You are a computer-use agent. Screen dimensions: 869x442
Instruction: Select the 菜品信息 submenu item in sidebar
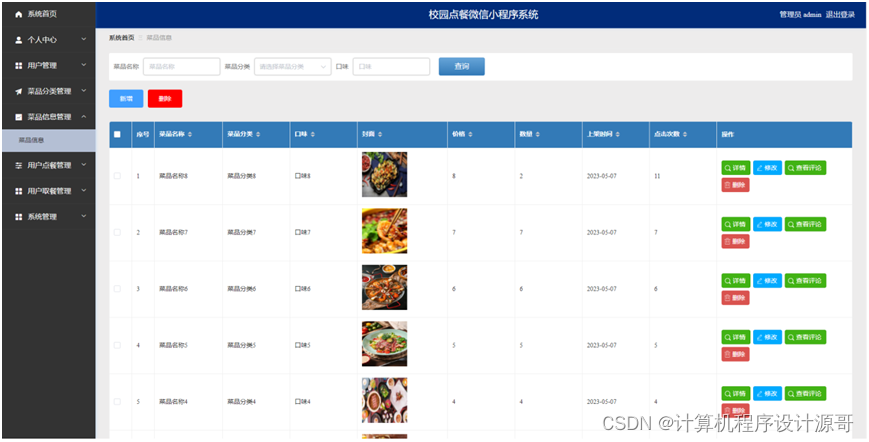(x=48, y=141)
